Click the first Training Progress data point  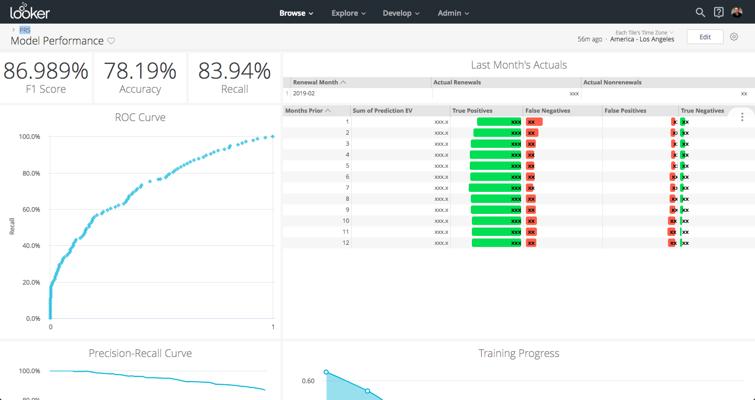[326, 372]
